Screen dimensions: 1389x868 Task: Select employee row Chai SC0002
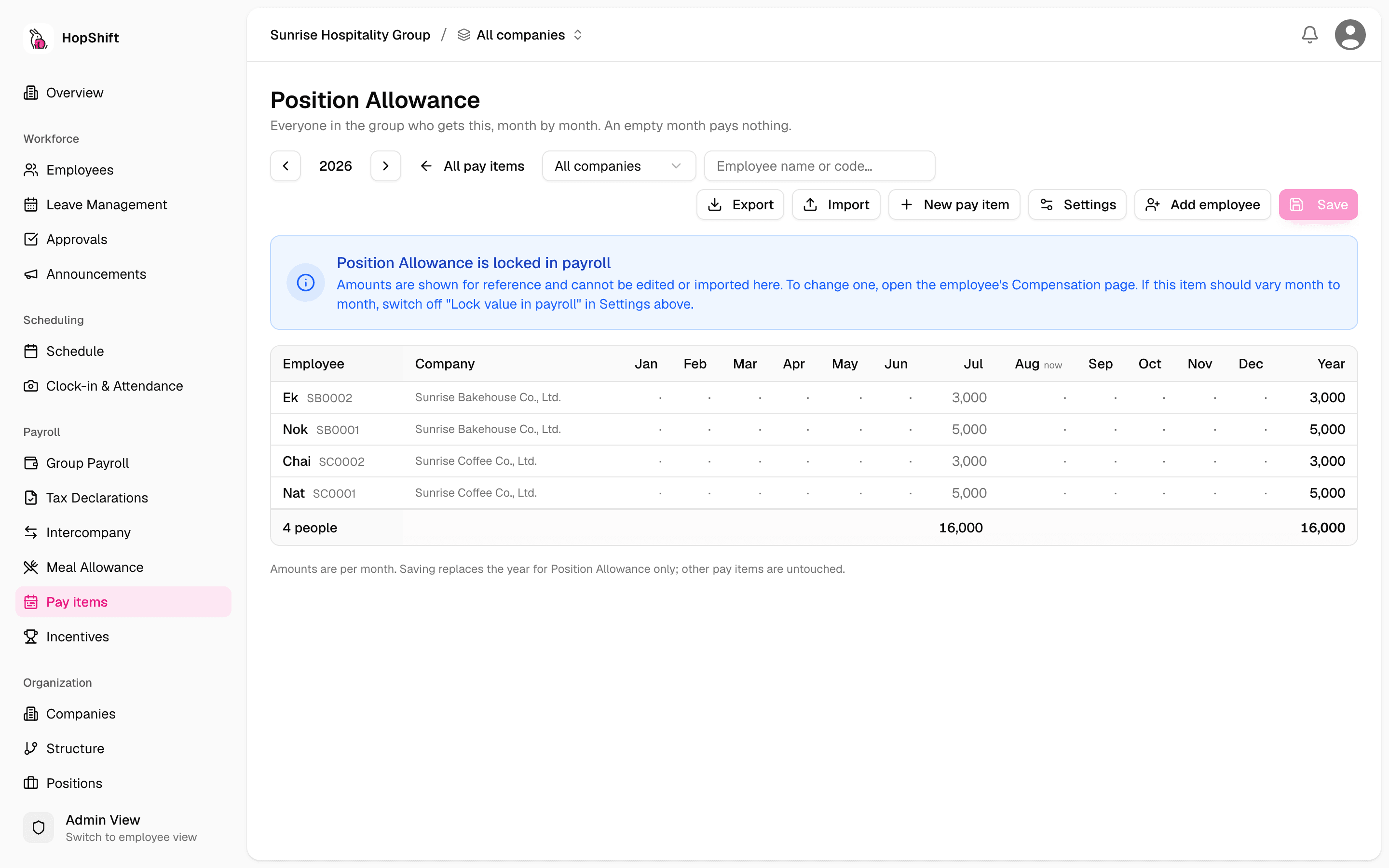pos(814,461)
